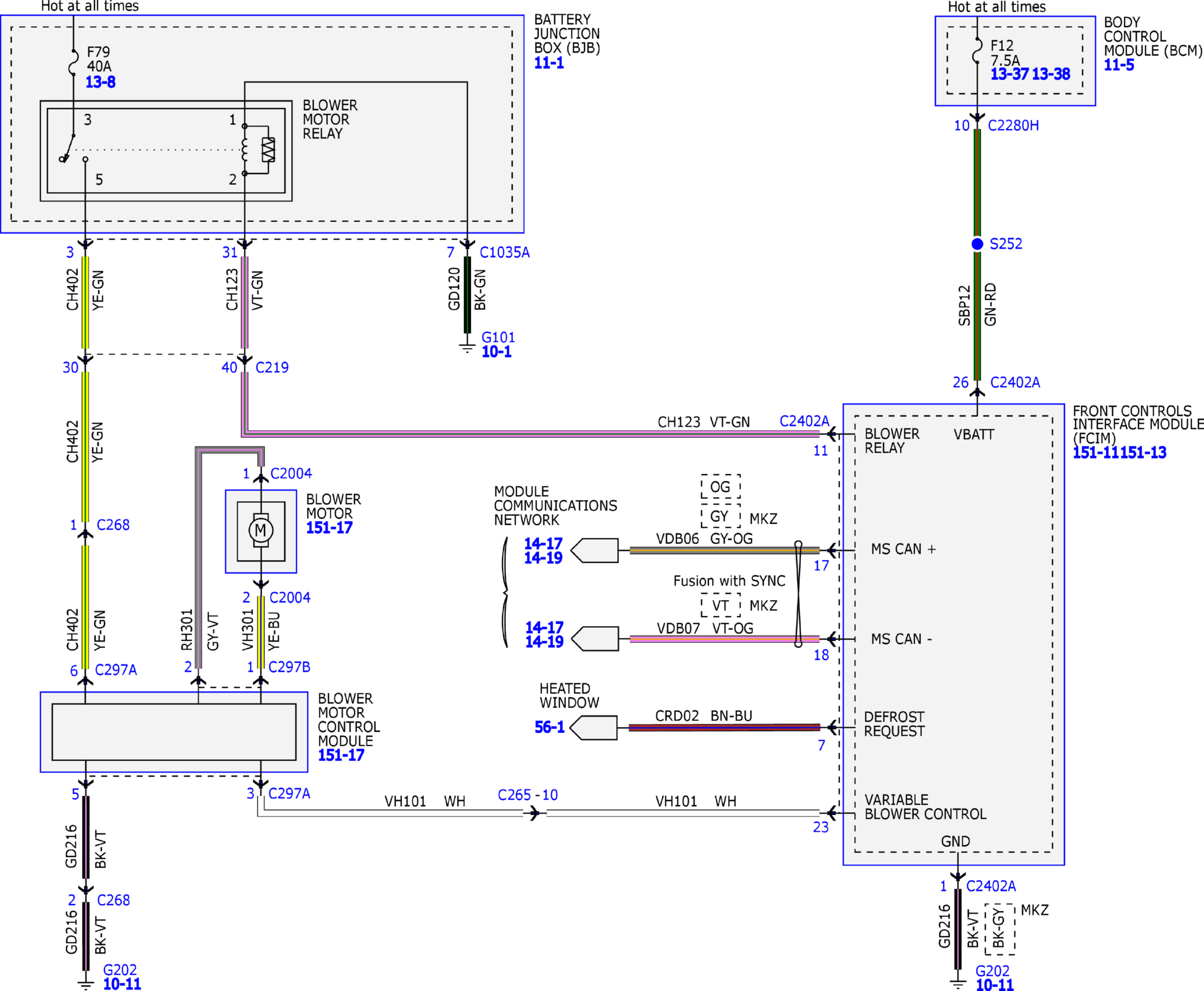Click the F12 7.5A fuse symbol
This screenshot has height=991, width=1204.
(x=977, y=50)
